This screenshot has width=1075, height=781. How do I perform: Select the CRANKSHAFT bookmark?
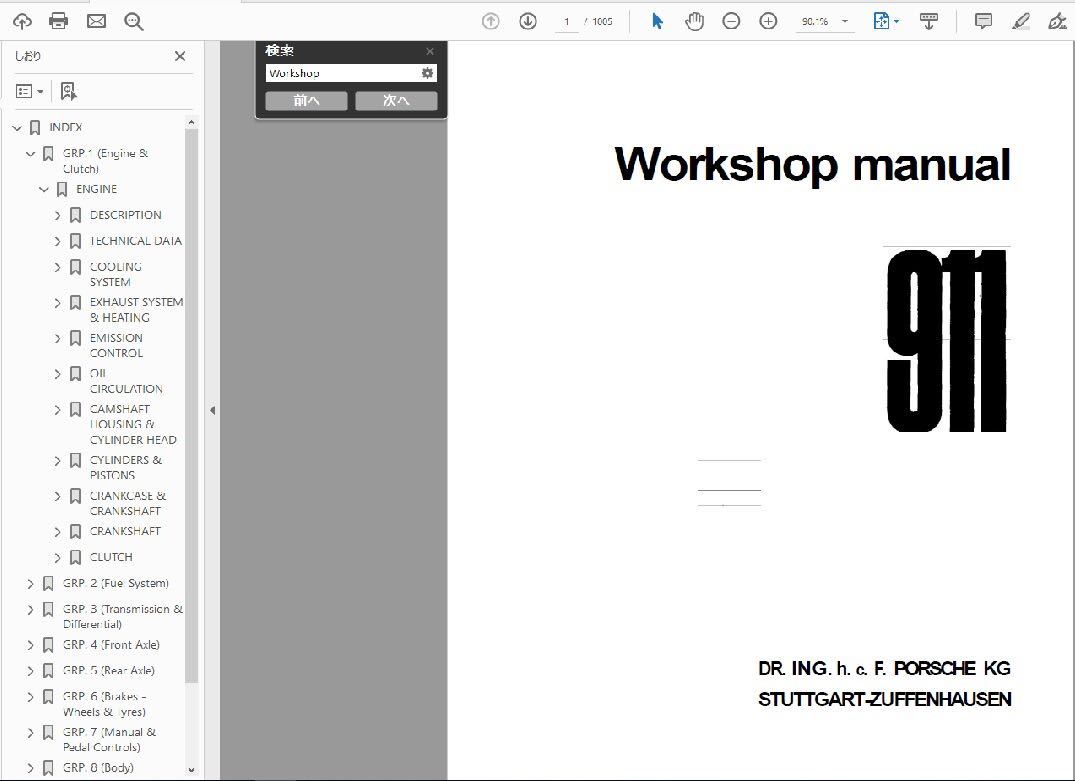(125, 531)
